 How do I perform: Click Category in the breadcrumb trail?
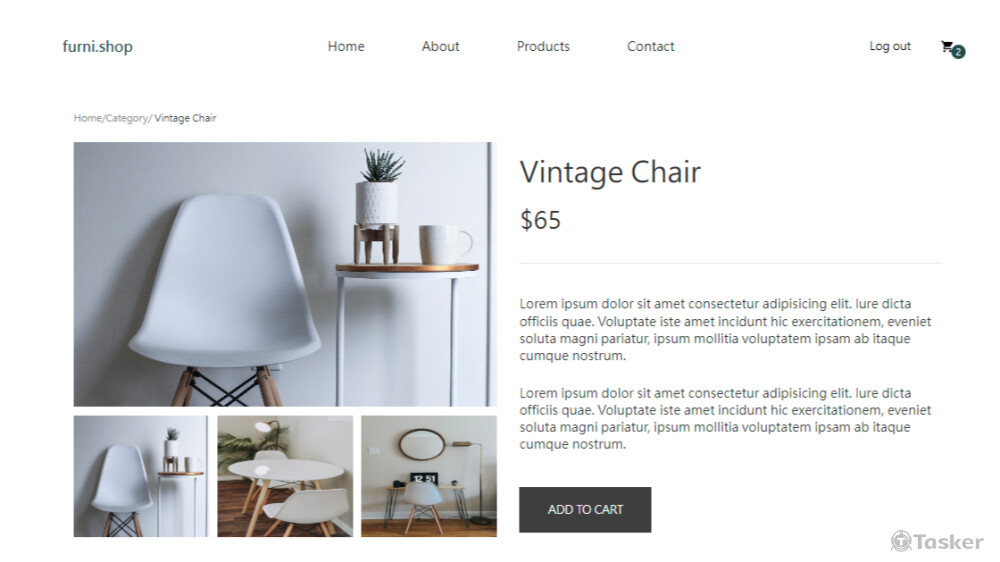click(126, 118)
